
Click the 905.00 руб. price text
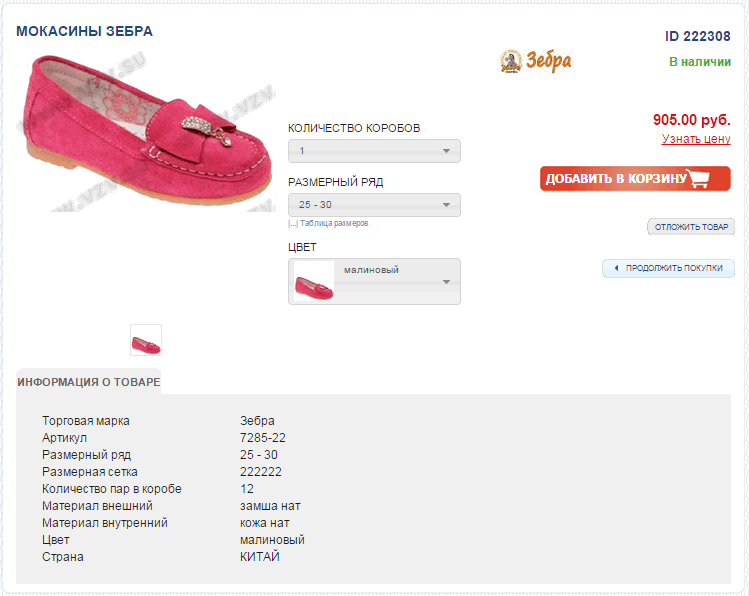click(x=691, y=120)
